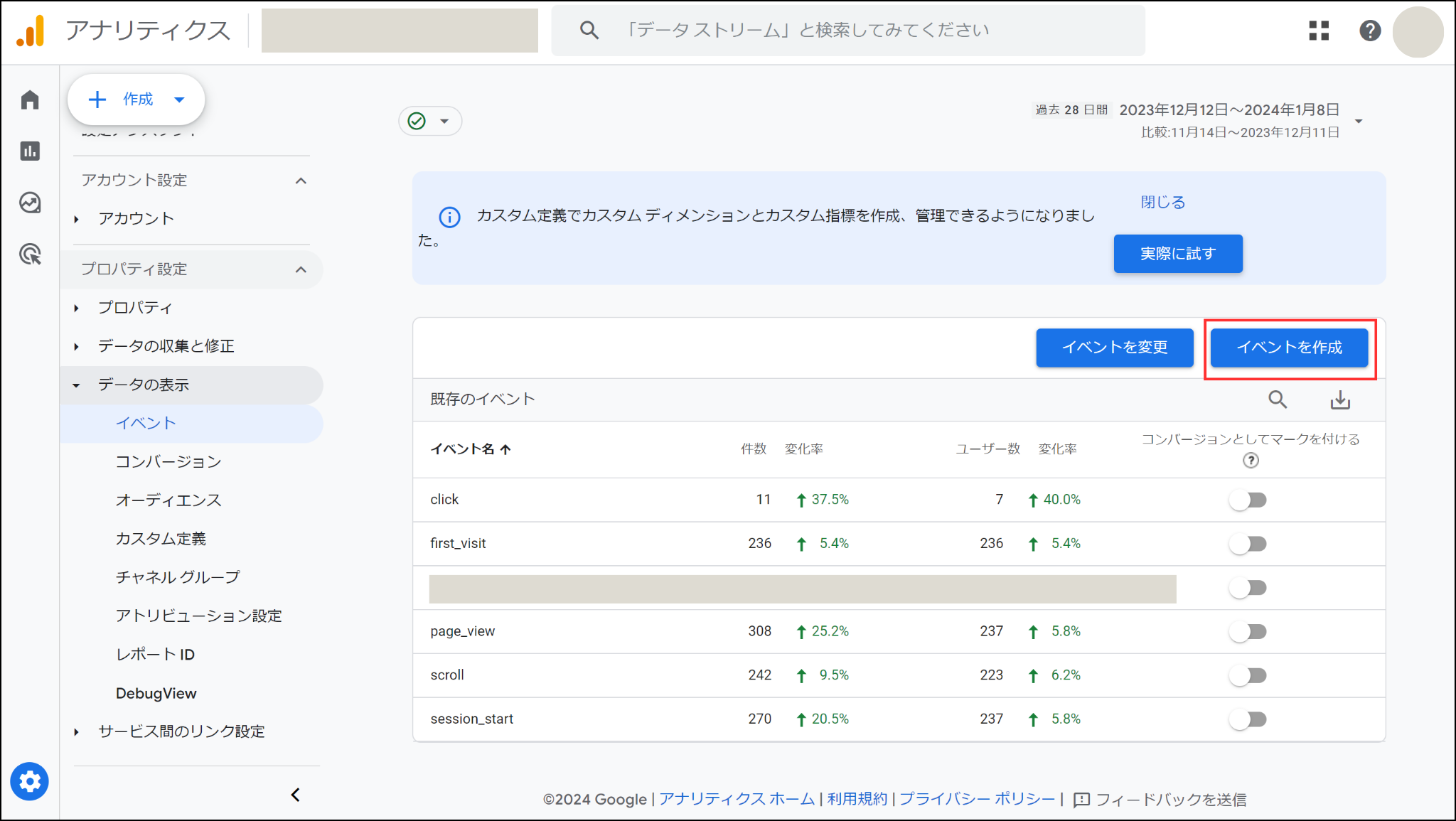This screenshot has width=1456, height=821.
Task: Open the Explore icon in left rail
Action: (30, 203)
